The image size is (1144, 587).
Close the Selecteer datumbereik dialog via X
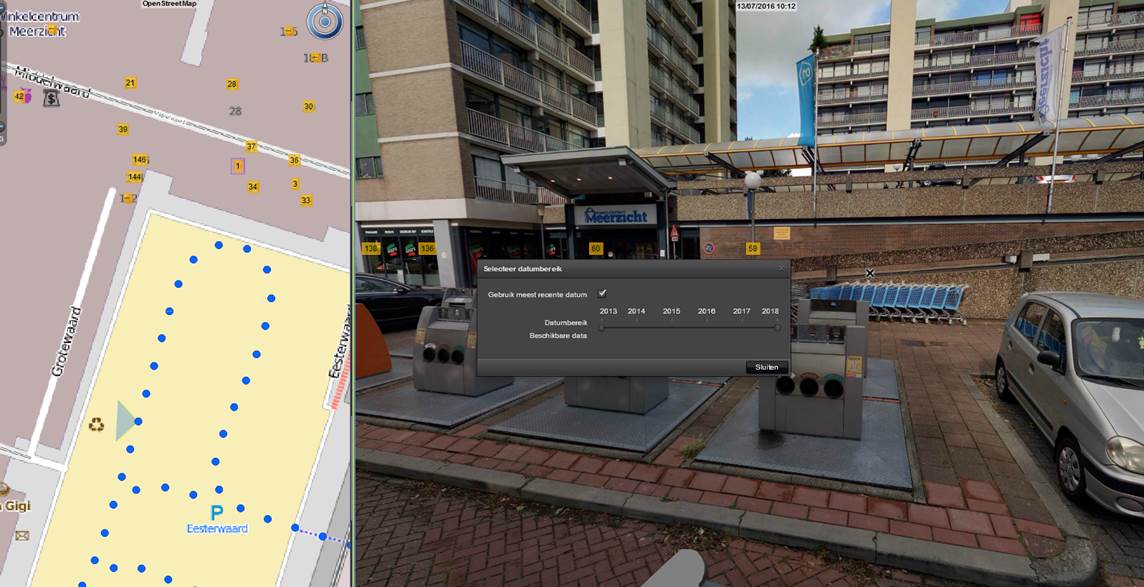click(781, 268)
